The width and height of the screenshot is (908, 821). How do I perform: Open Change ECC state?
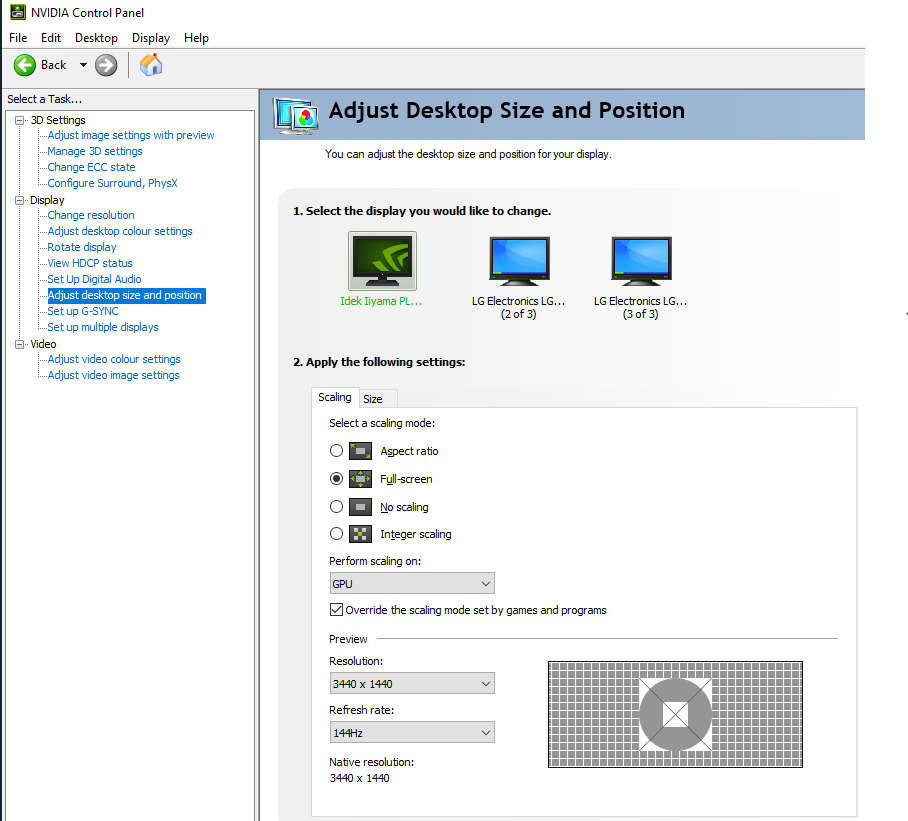click(91, 167)
